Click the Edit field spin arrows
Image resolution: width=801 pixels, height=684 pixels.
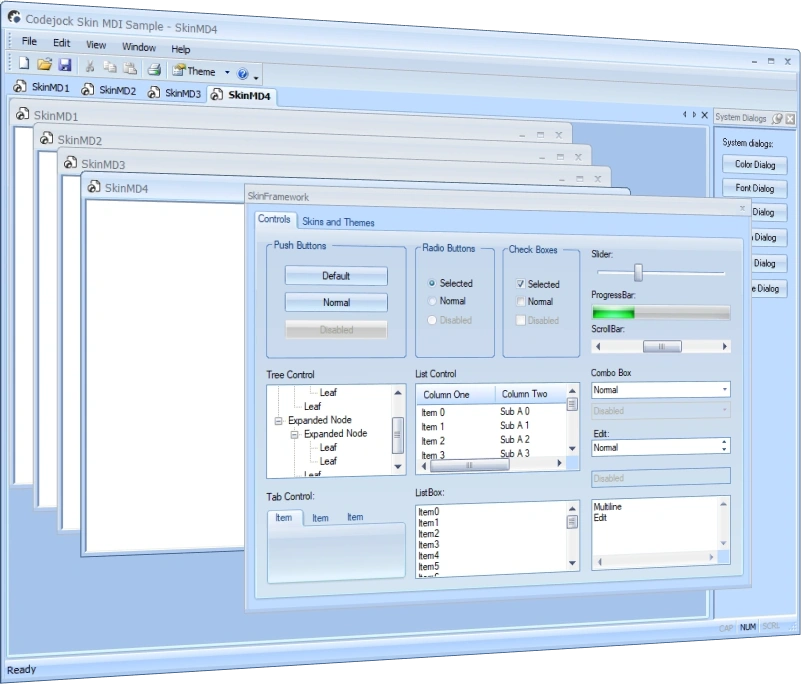point(724,446)
